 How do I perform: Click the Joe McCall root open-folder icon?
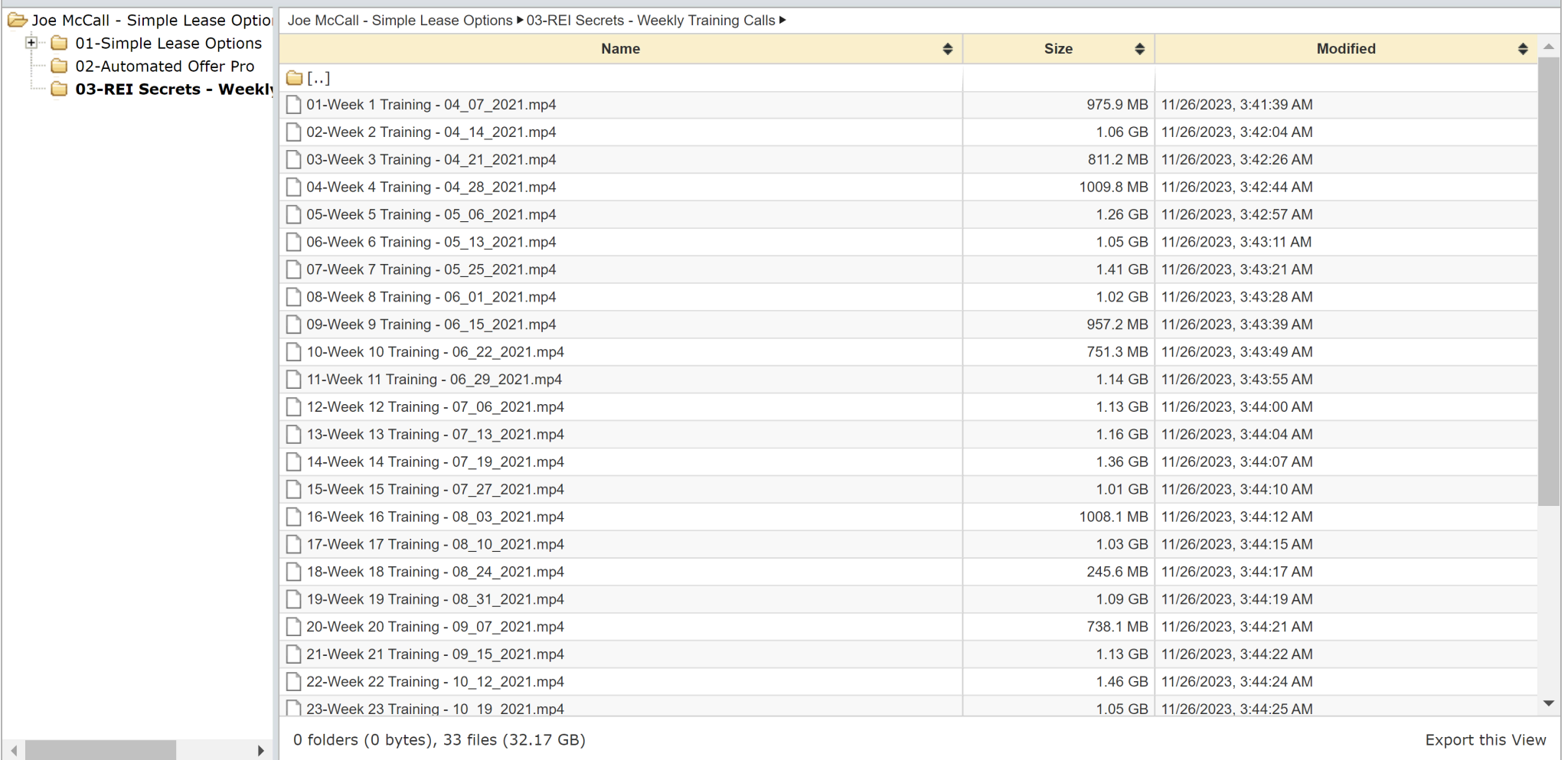coord(18,20)
